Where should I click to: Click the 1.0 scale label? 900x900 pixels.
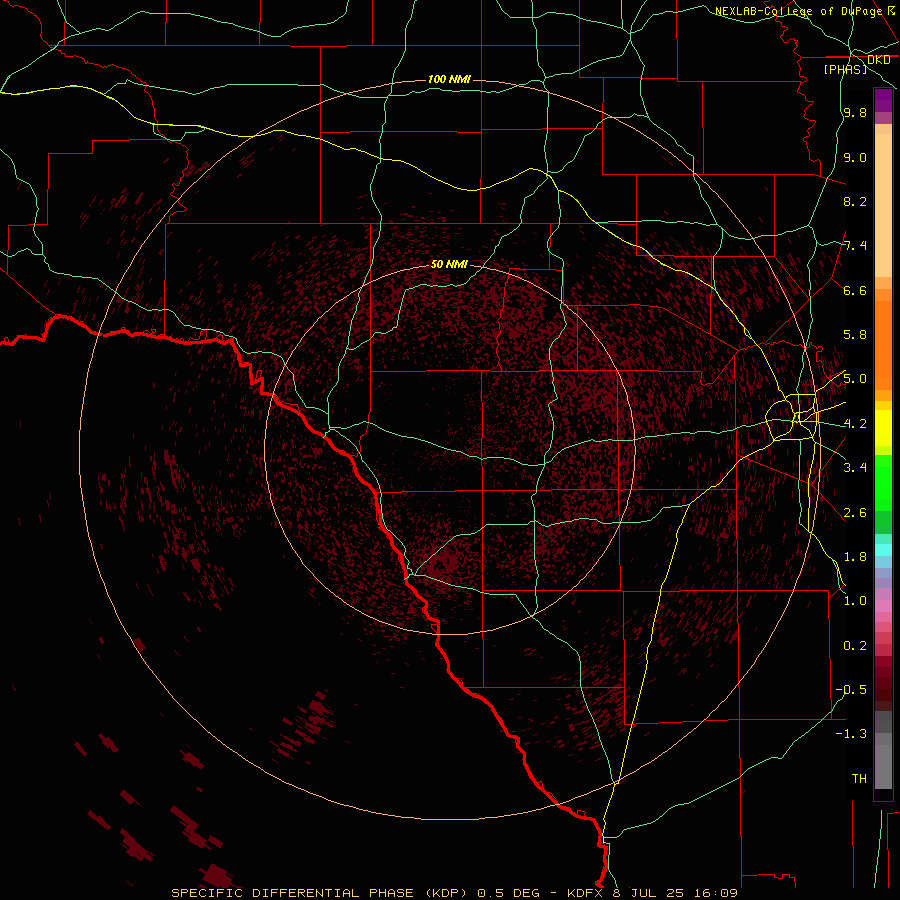tap(855, 601)
